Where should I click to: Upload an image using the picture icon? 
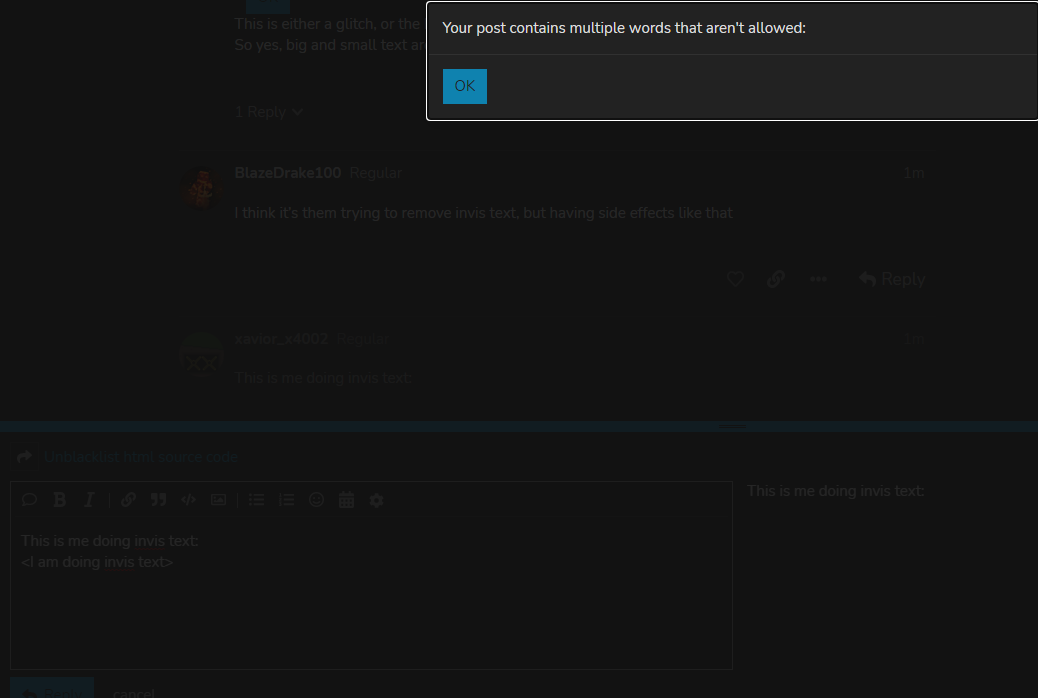coord(218,500)
